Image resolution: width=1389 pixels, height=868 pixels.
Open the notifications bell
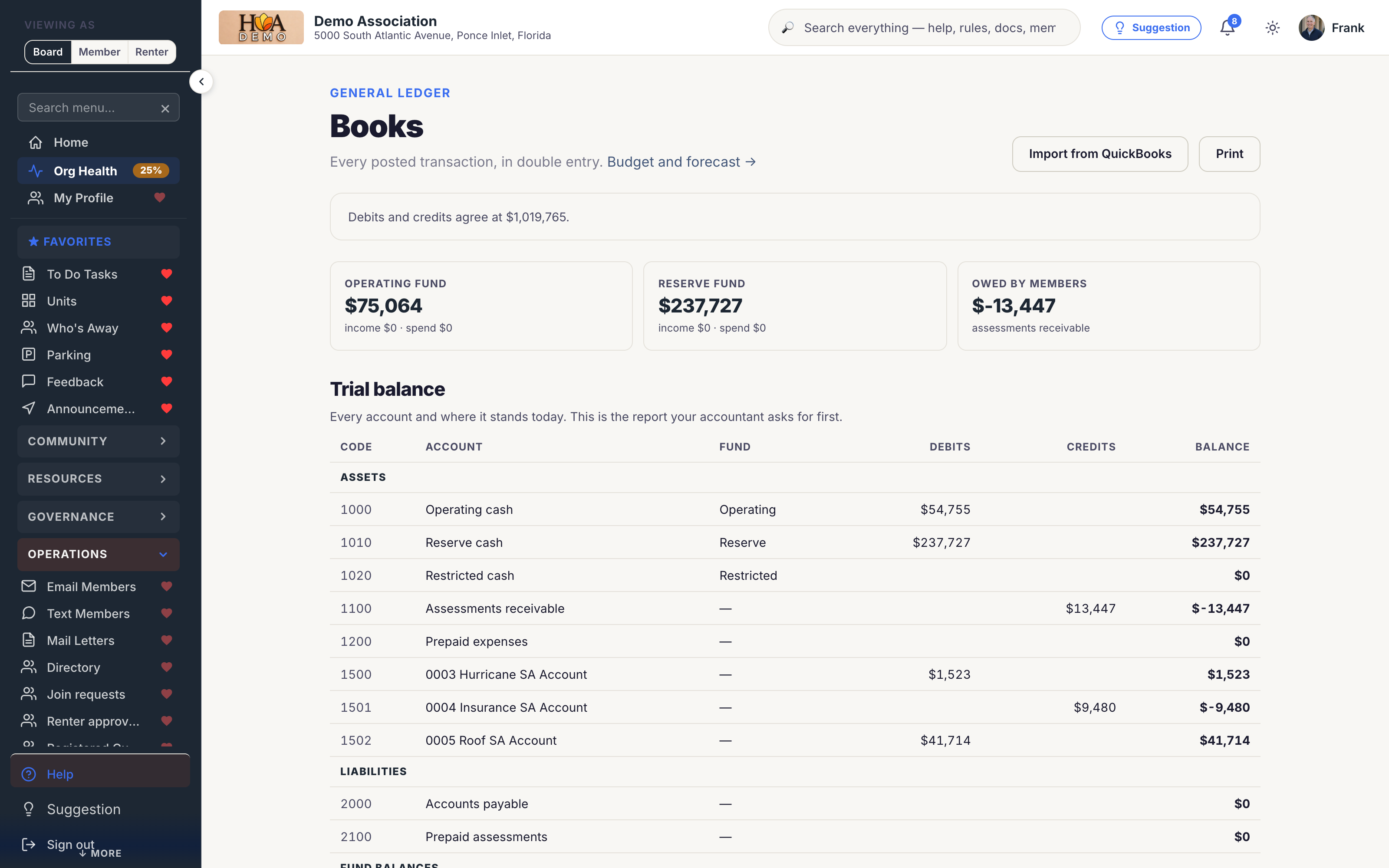(x=1227, y=27)
